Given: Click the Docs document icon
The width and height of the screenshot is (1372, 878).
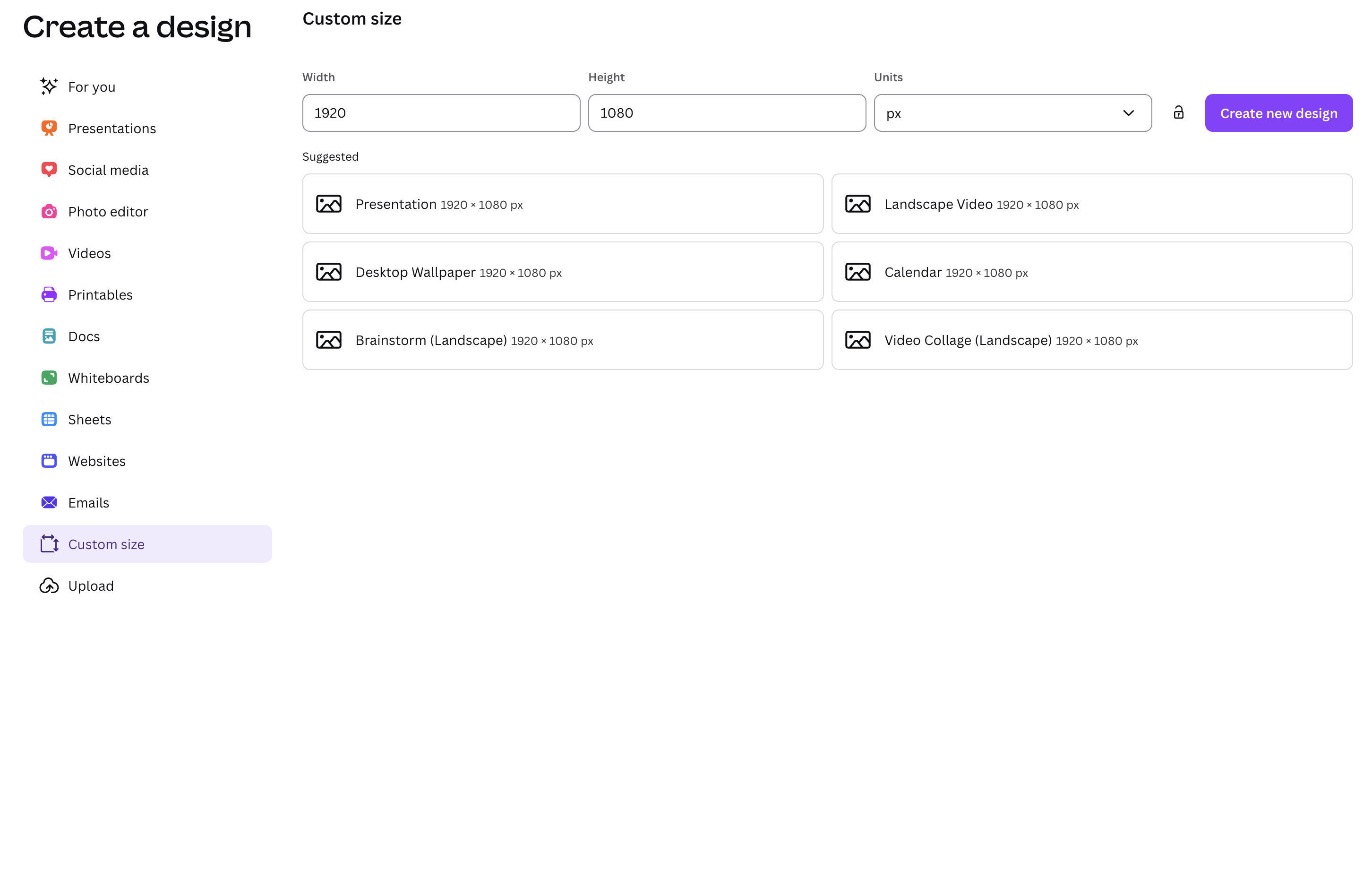Looking at the screenshot, I should 49,336.
